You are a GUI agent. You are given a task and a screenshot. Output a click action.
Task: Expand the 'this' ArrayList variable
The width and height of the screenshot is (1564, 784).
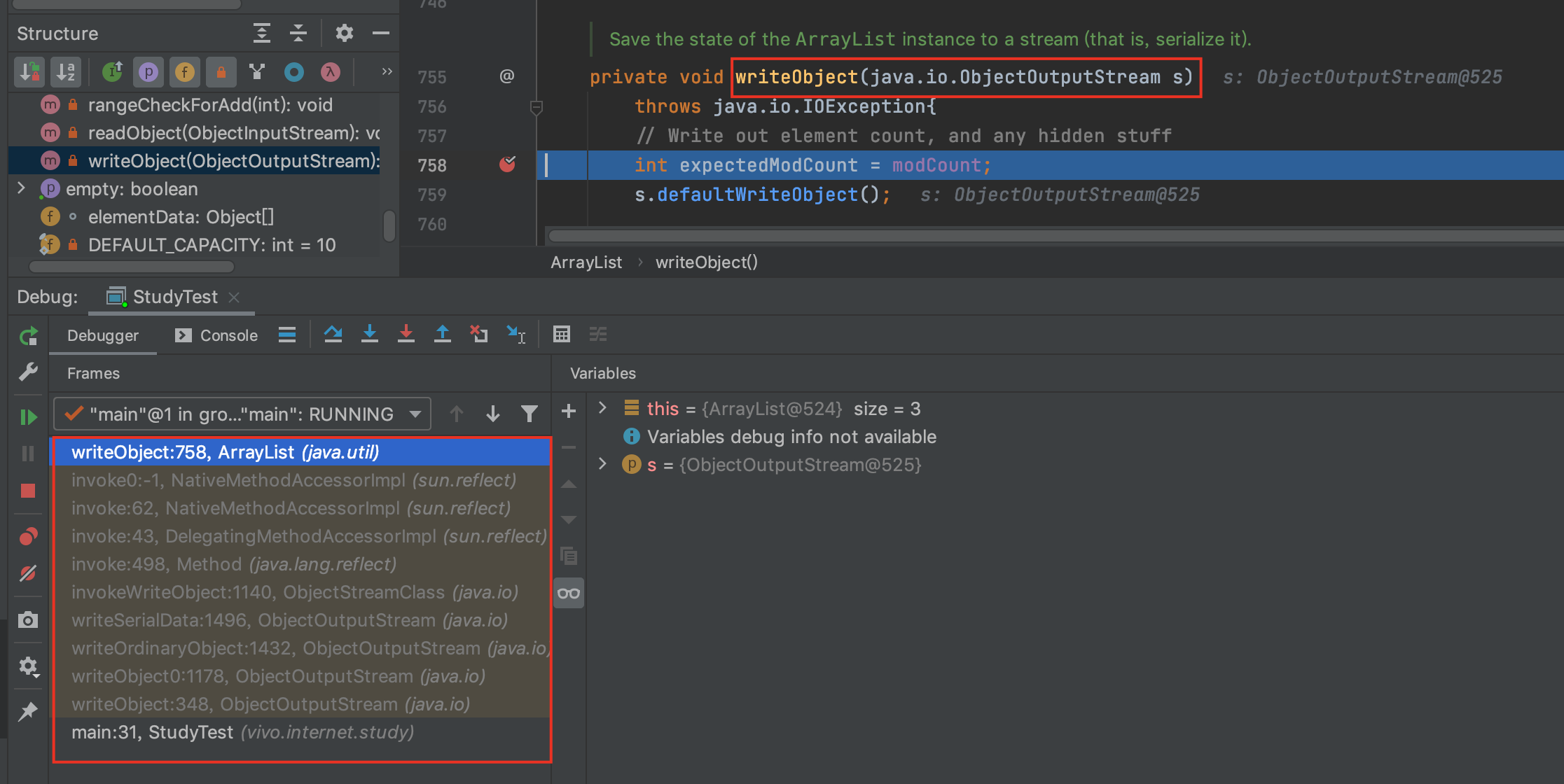pos(602,408)
